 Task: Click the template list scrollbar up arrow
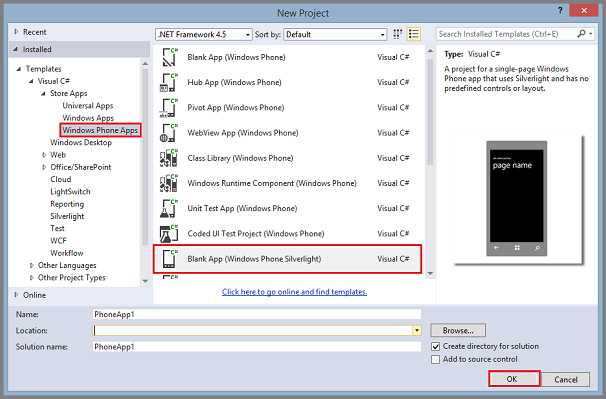430,51
